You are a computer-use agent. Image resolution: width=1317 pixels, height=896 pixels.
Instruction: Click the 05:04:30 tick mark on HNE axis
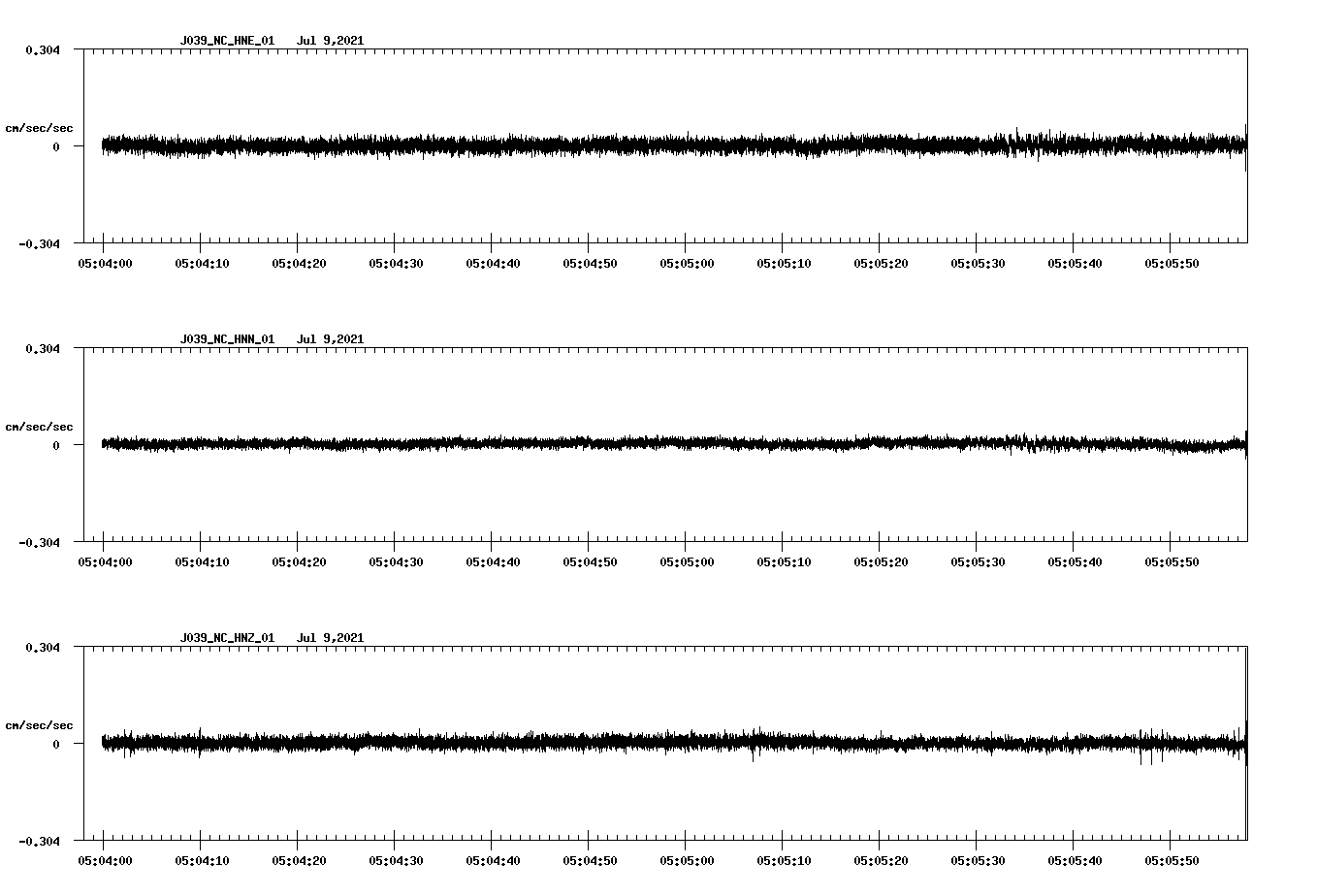click(394, 242)
